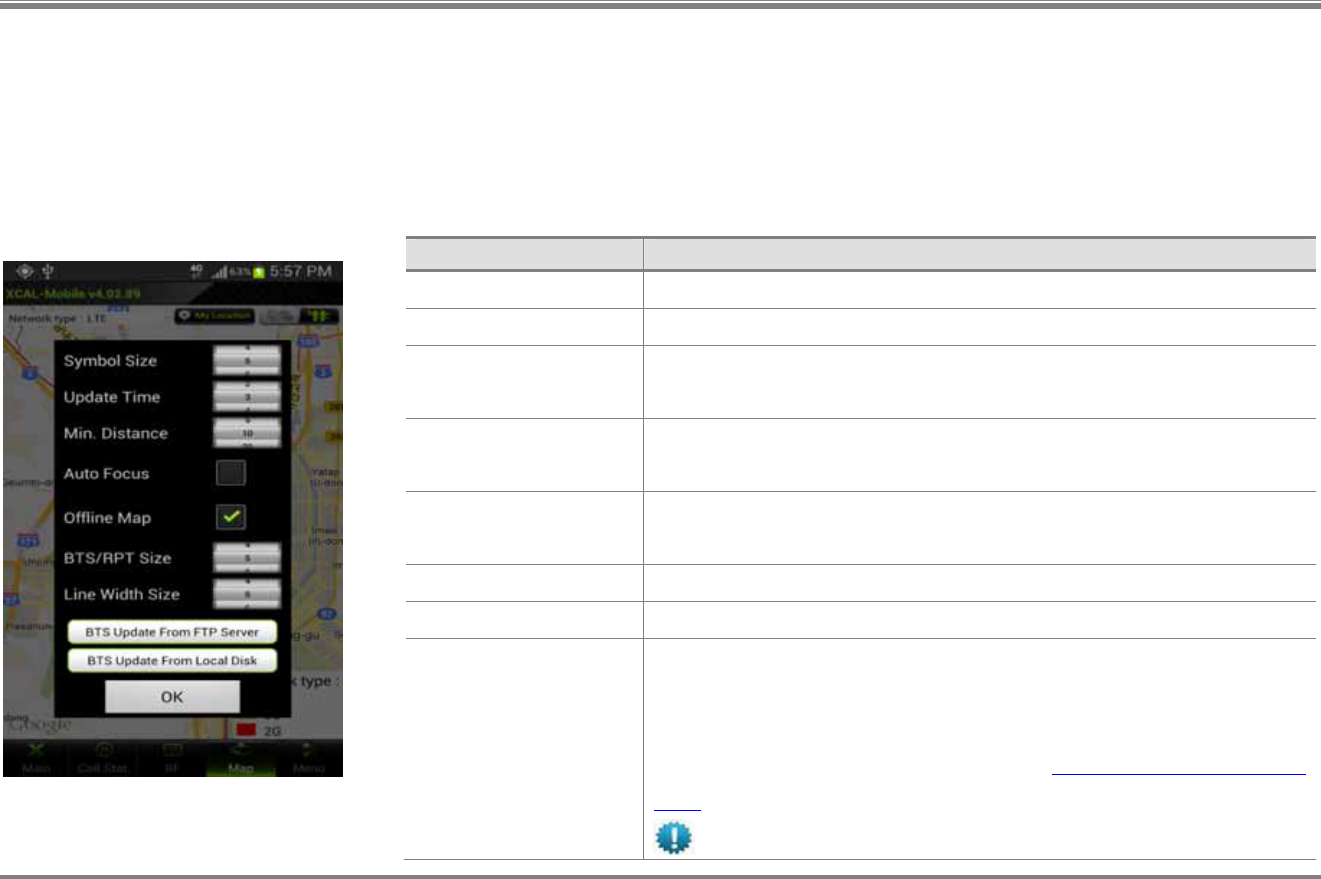Confirm map settings with OK

(x=172, y=697)
